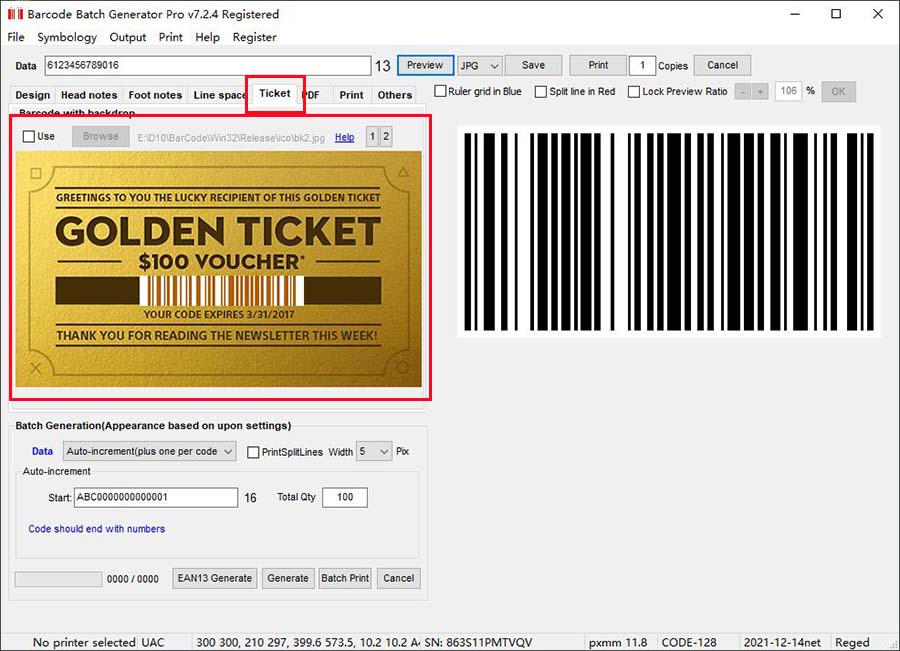Switch to the Others tab
The image size is (900, 651).
tap(395, 95)
